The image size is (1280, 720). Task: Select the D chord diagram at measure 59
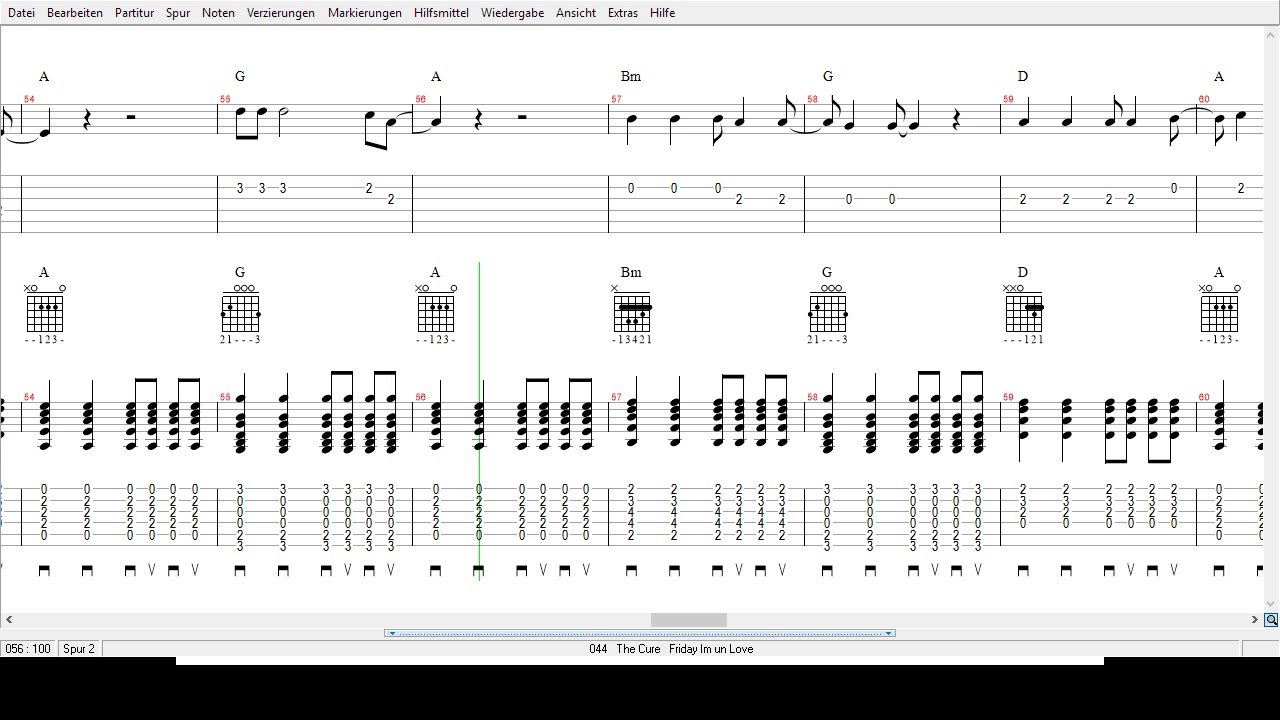click(x=1023, y=314)
